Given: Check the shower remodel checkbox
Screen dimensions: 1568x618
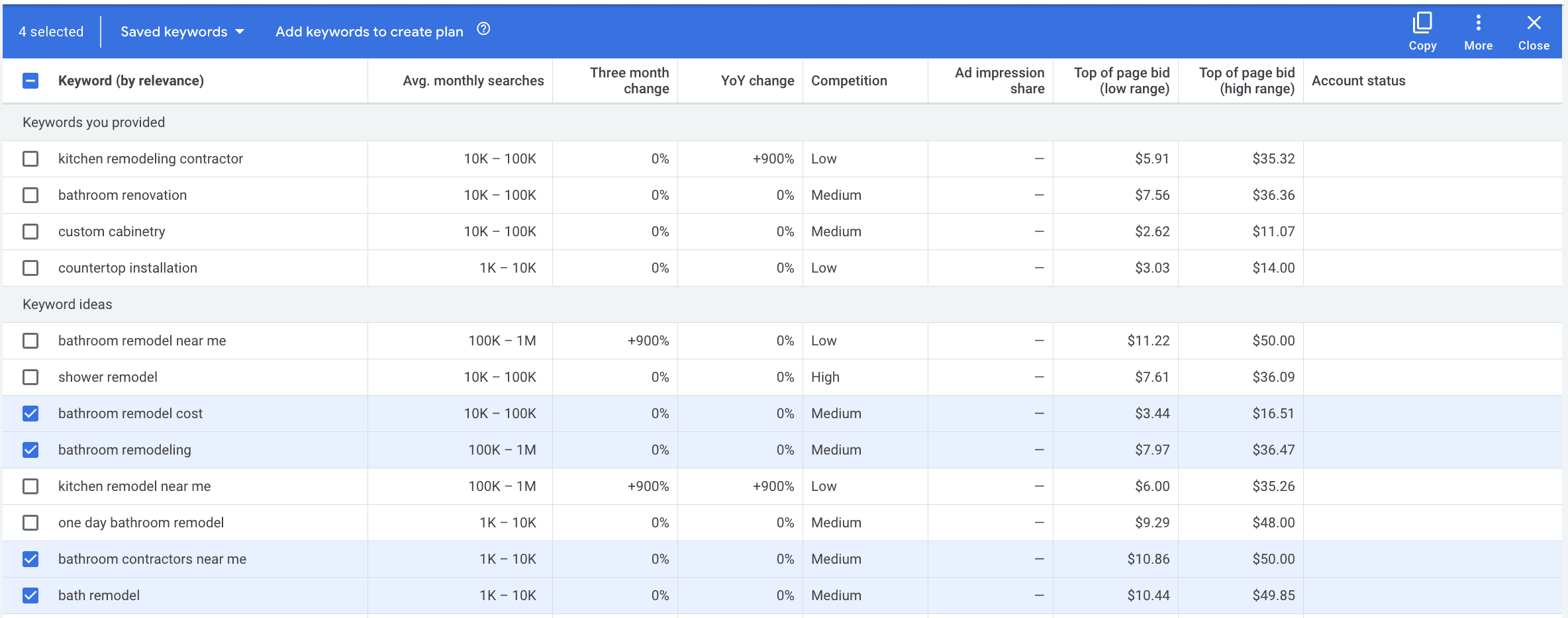Looking at the screenshot, I should pyautogui.click(x=30, y=377).
